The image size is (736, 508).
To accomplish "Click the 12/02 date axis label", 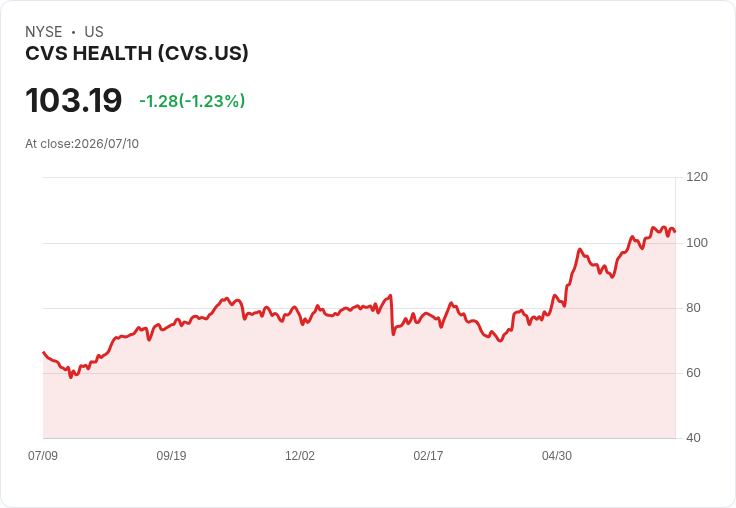I will coord(300,455).
